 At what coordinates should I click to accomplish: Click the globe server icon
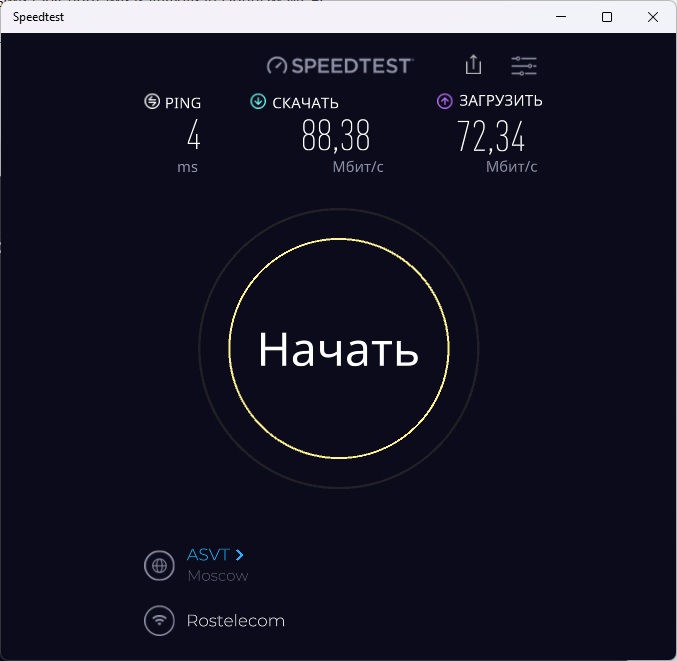pyautogui.click(x=159, y=565)
